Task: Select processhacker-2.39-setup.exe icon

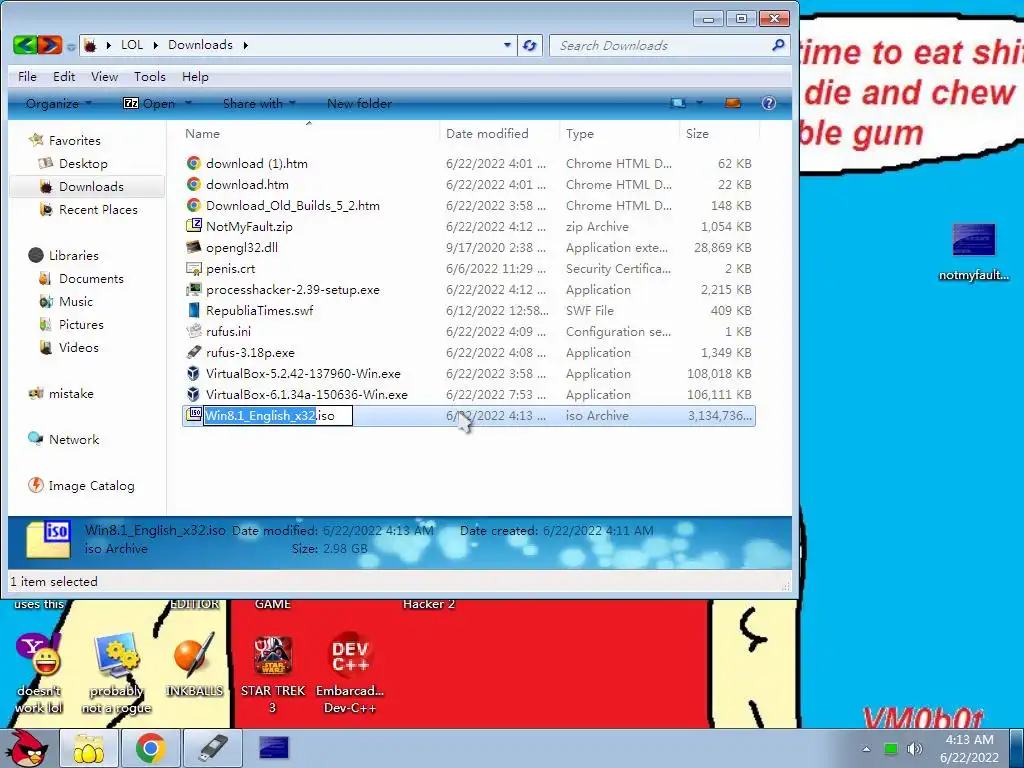Action: [193, 289]
